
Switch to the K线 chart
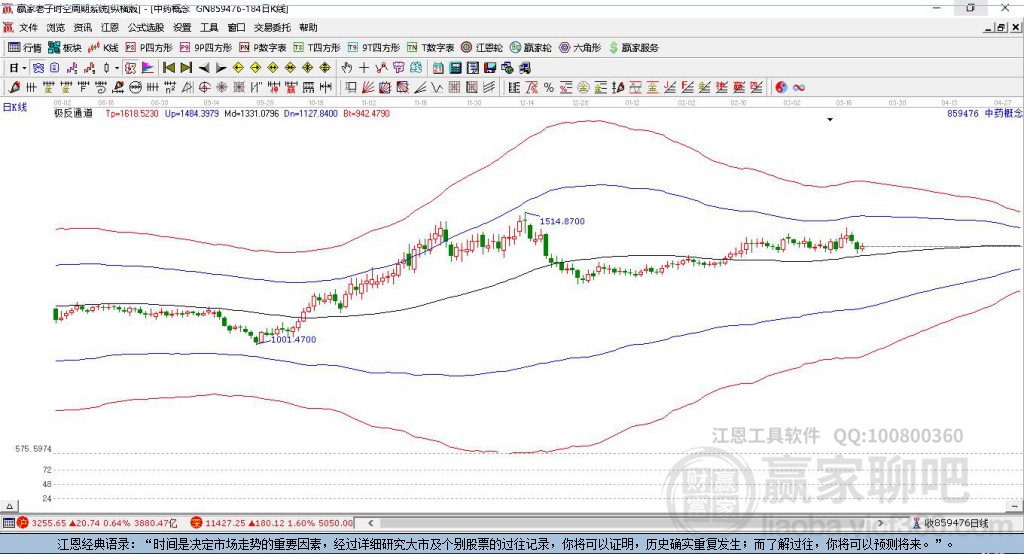click(x=103, y=48)
